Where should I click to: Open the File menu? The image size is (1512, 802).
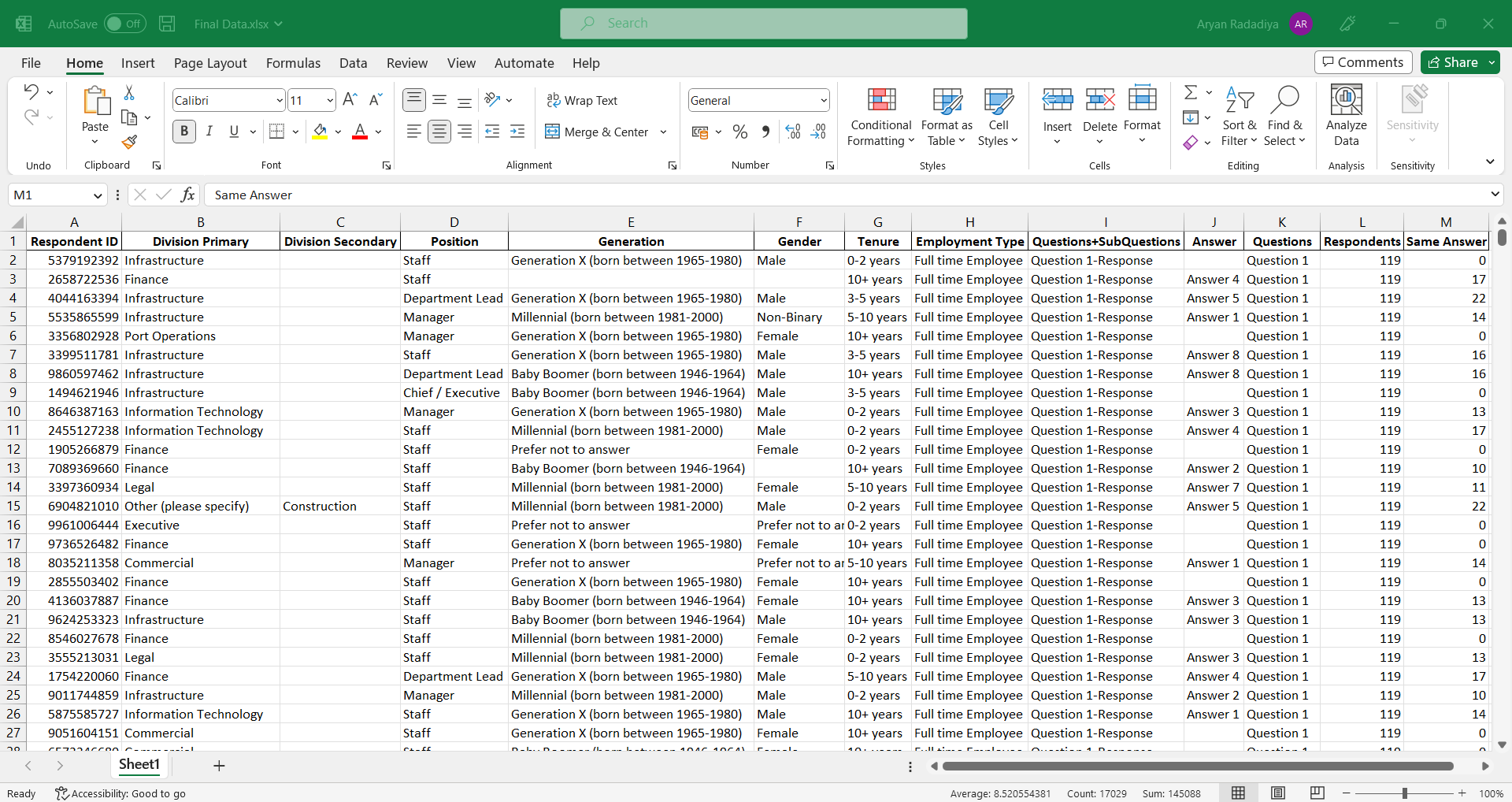click(31, 63)
